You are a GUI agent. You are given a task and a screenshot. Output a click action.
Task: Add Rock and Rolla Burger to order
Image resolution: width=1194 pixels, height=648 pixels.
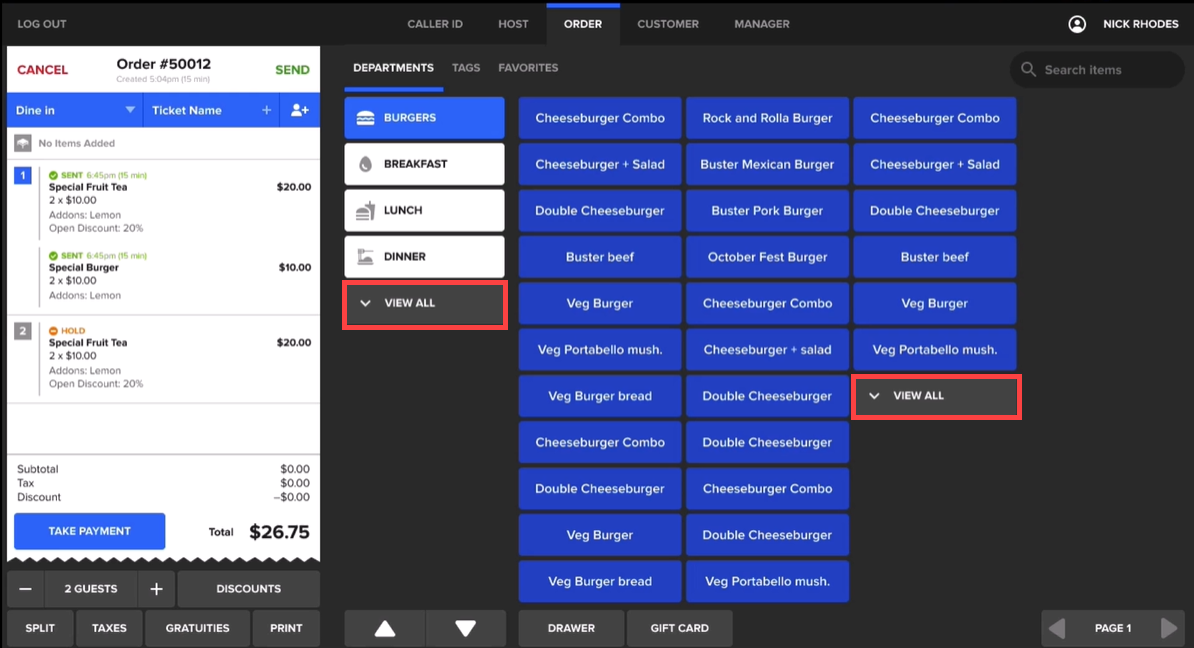point(767,118)
